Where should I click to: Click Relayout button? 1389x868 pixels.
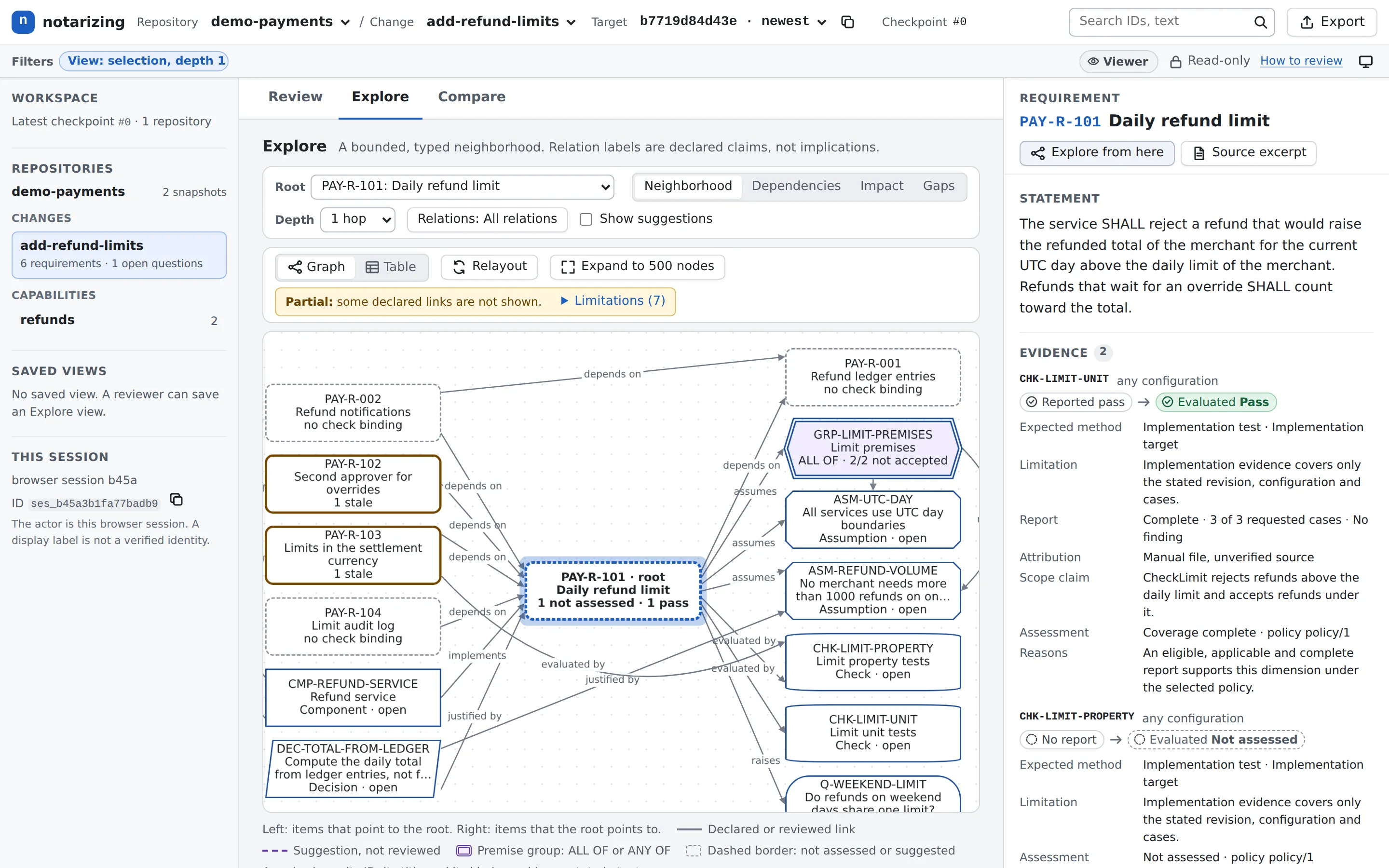[489, 266]
